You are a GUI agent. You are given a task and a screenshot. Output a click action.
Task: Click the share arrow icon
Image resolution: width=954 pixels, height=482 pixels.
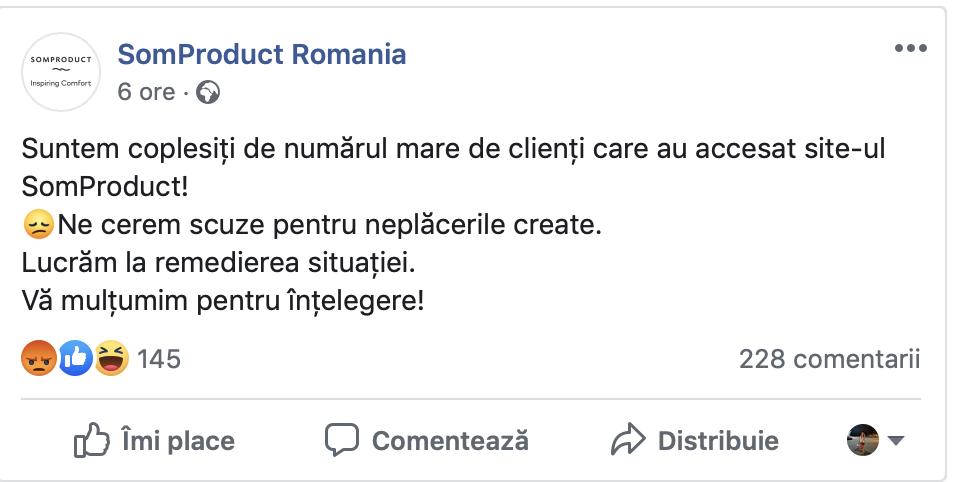[x=628, y=440]
